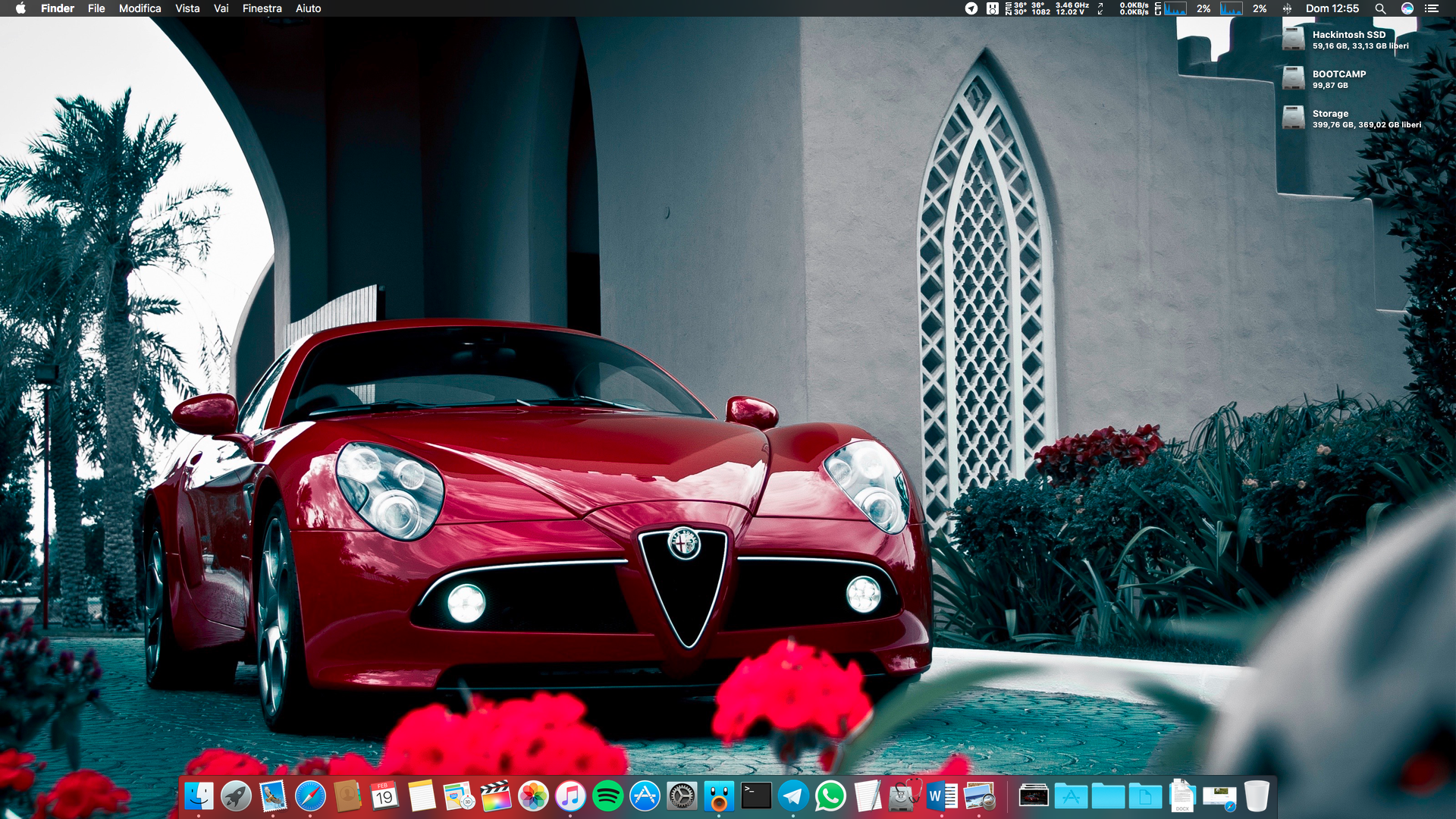This screenshot has width=1456, height=819.
Task: Open the Vai menu
Action: click(221, 8)
